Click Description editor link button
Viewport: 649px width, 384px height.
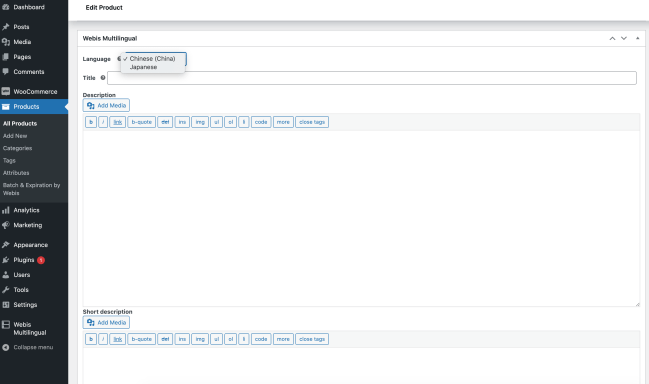tap(118, 122)
